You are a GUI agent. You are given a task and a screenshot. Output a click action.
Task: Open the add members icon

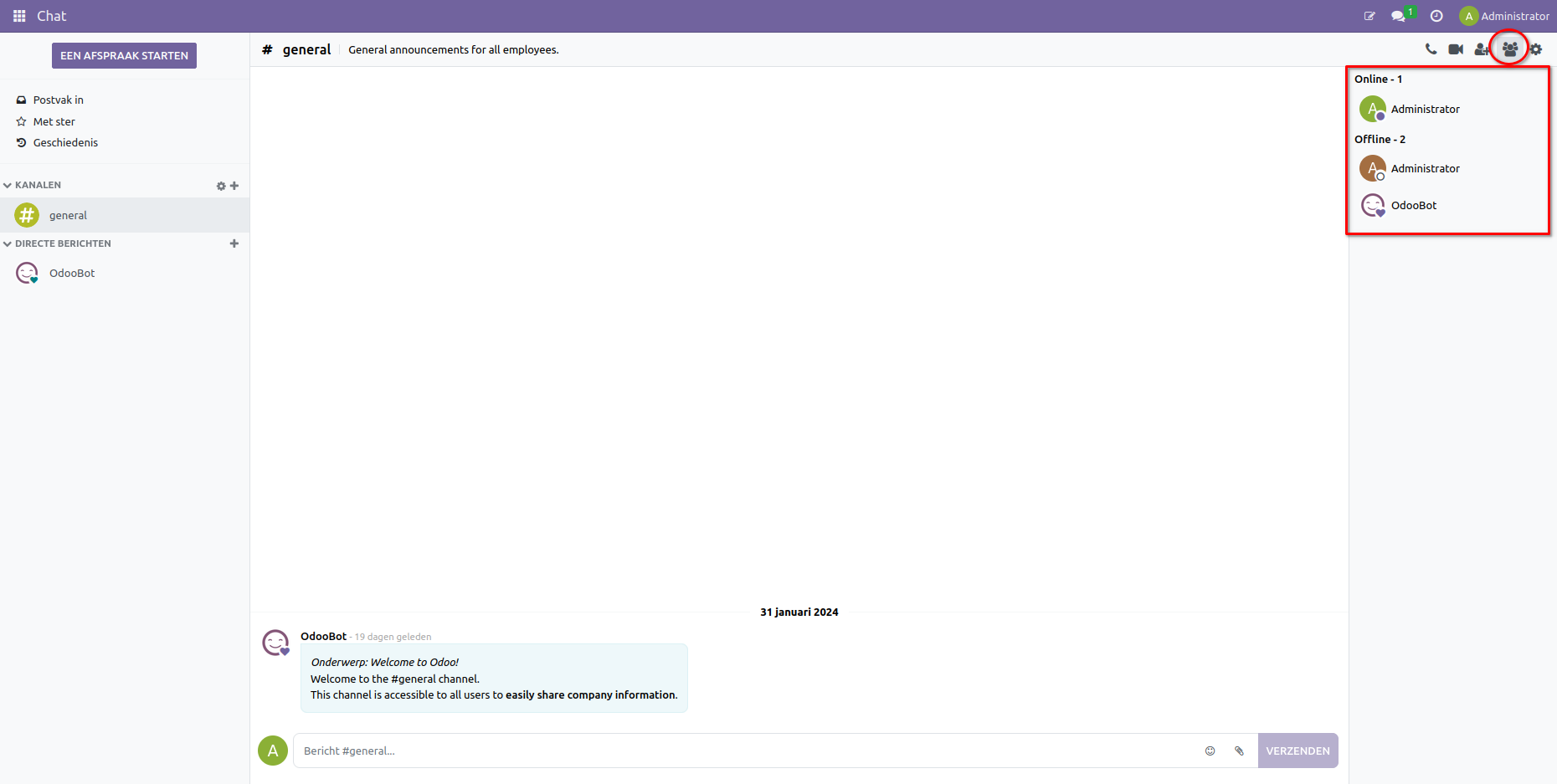point(1482,49)
